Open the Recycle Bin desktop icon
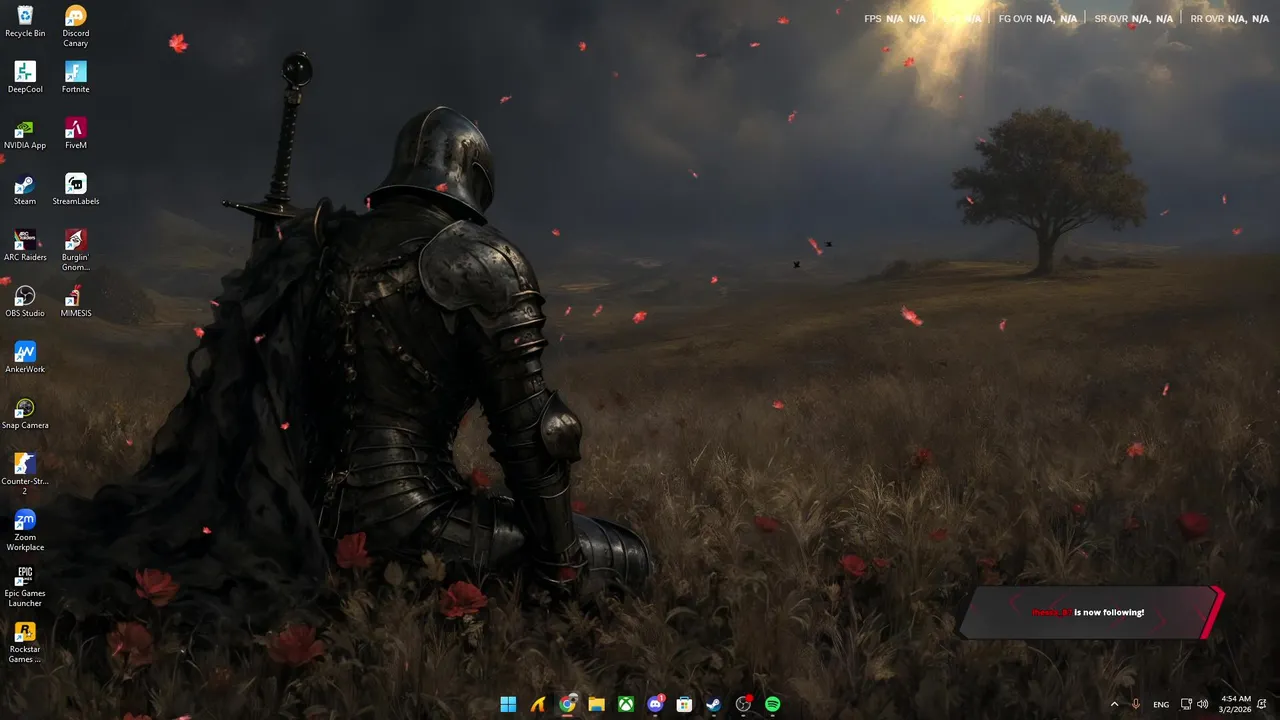 (25, 21)
